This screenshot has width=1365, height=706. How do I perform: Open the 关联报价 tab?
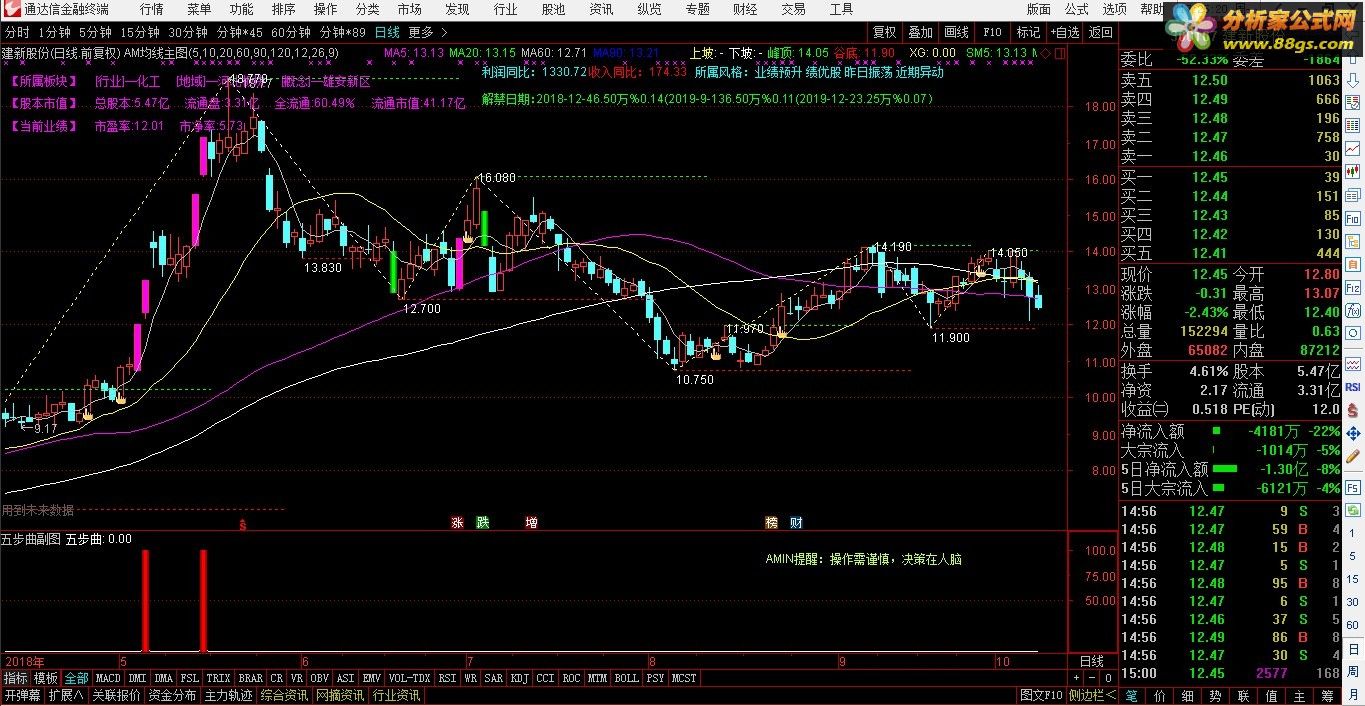point(116,695)
